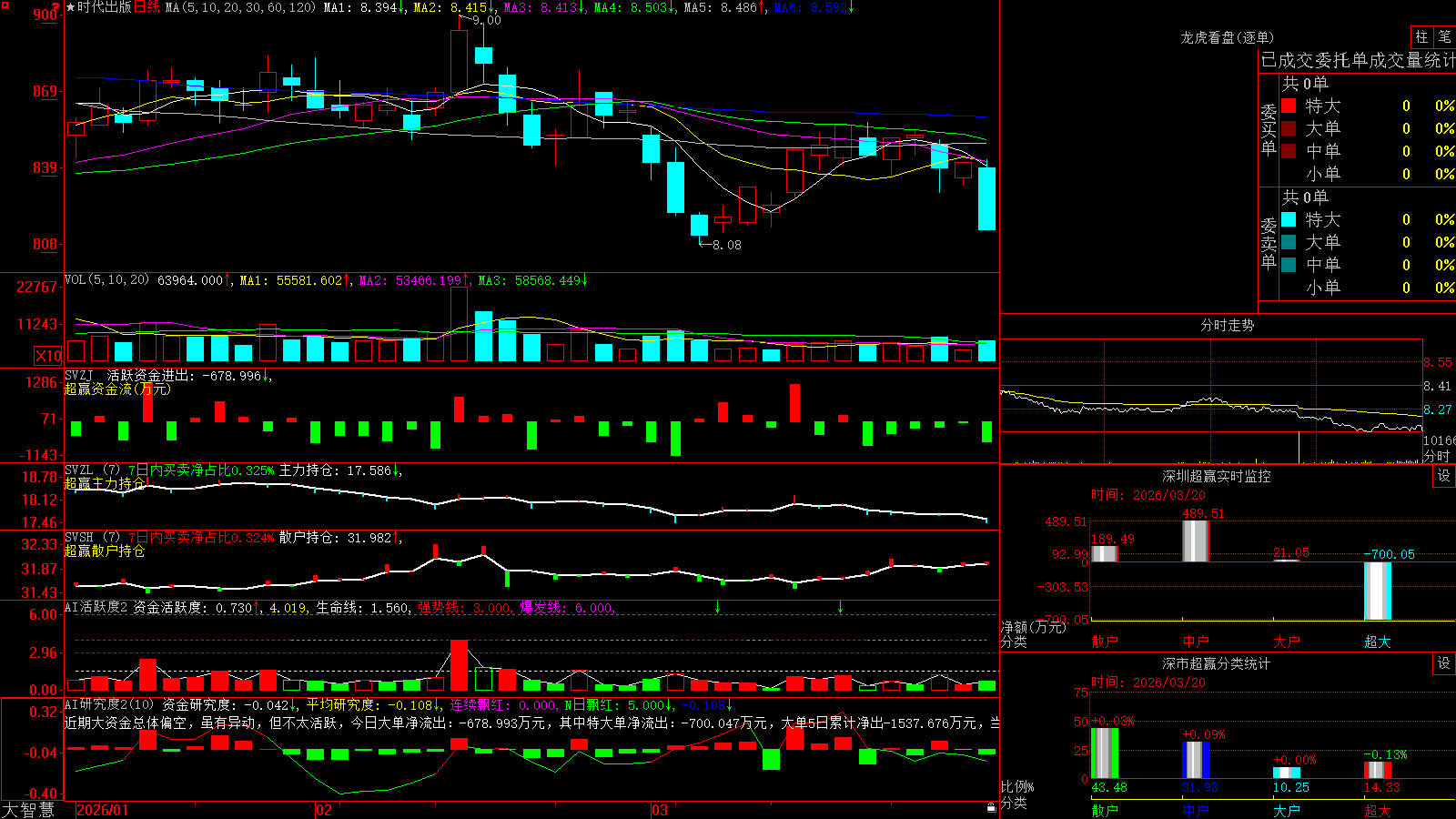
Task: Click the 龙虎看盘(逐单) panel title
Action: (x=1228, y=37)
